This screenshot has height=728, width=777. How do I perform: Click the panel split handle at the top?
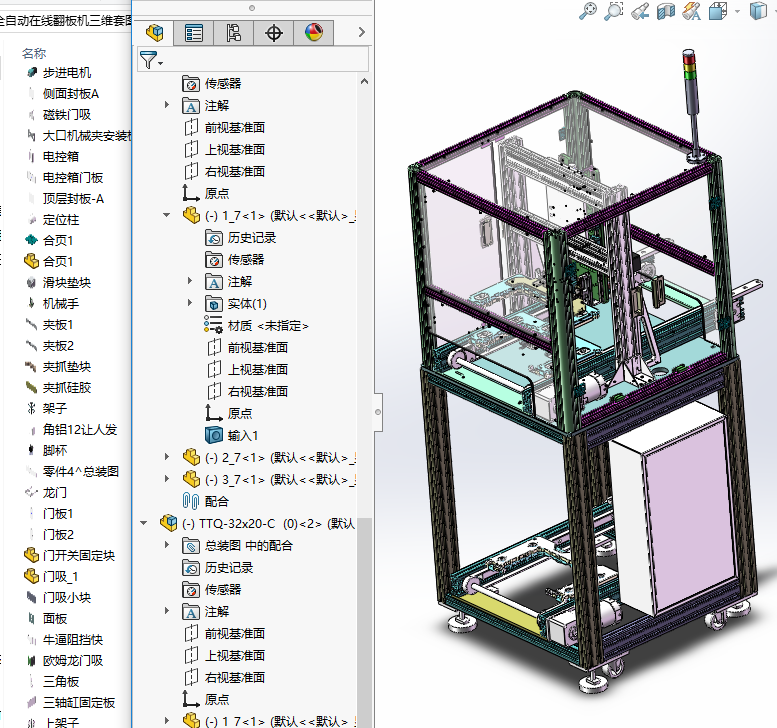[252, 7]
